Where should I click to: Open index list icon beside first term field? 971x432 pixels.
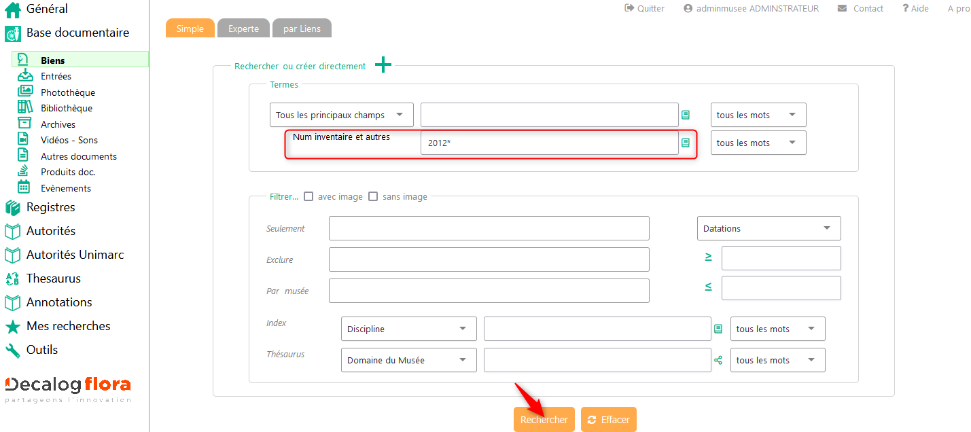click(686, 115)
